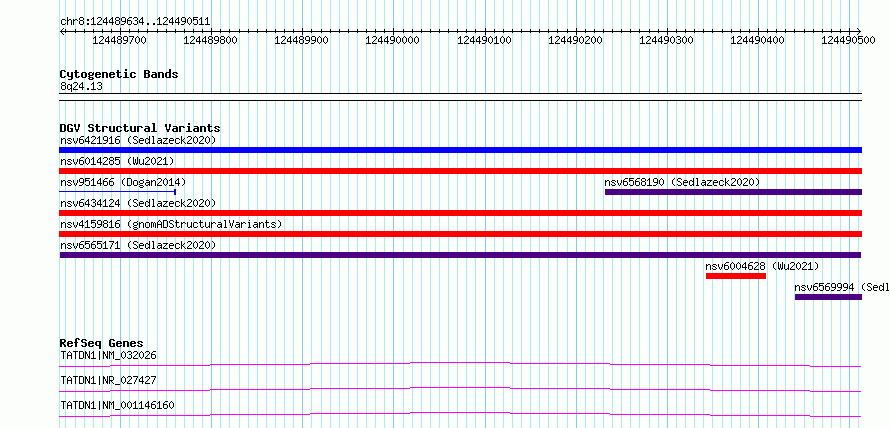
Task: Click the TATDN1|NM_032026 gene line
Action: (x=460, y=364)
